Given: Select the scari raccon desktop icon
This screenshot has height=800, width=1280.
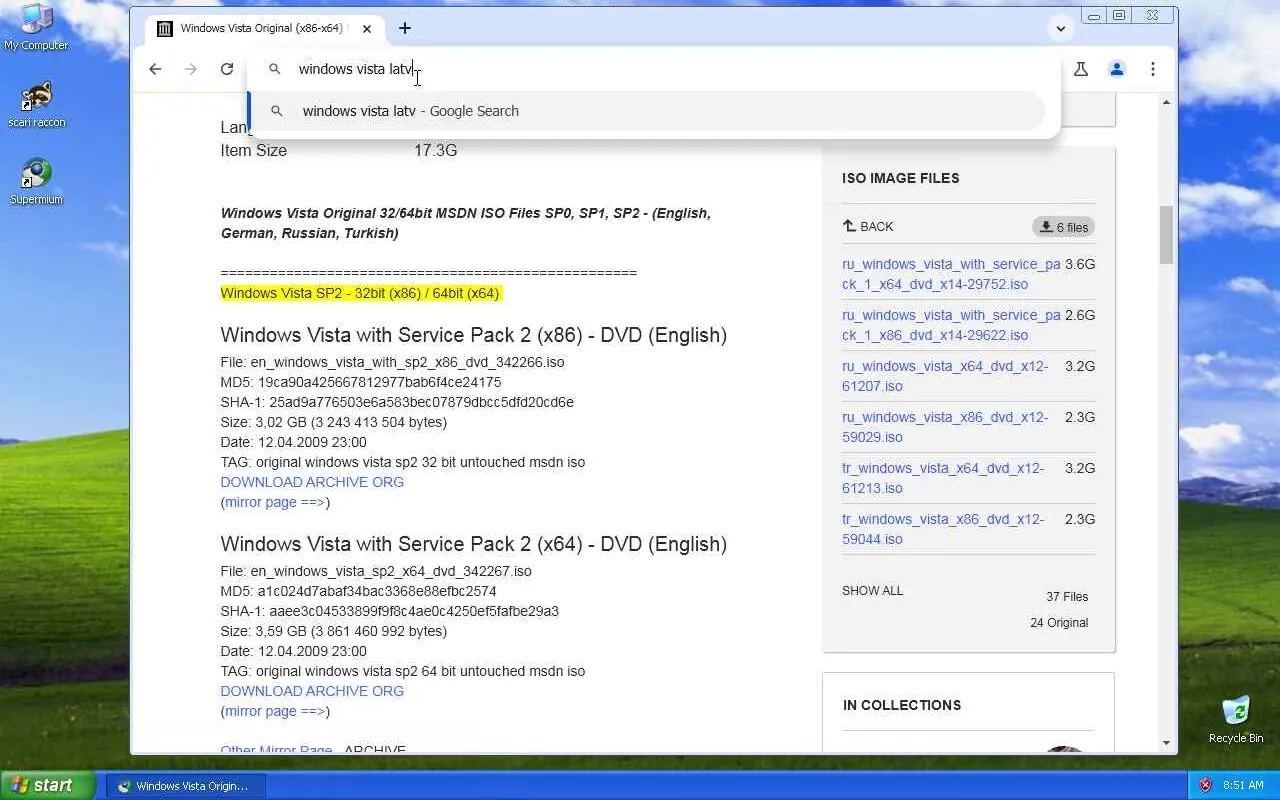Looking at the screenshot, I should coord(36,104).
